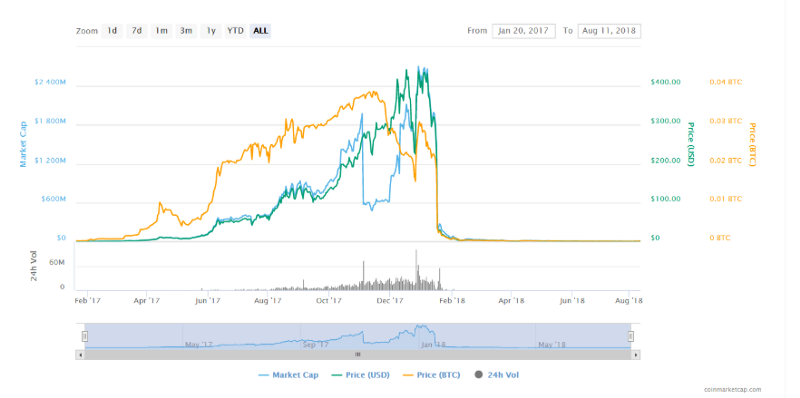This screenshot has height=398, width=800.
Task: Switch to the YTD zoom range
Action: tap(235, 31)
